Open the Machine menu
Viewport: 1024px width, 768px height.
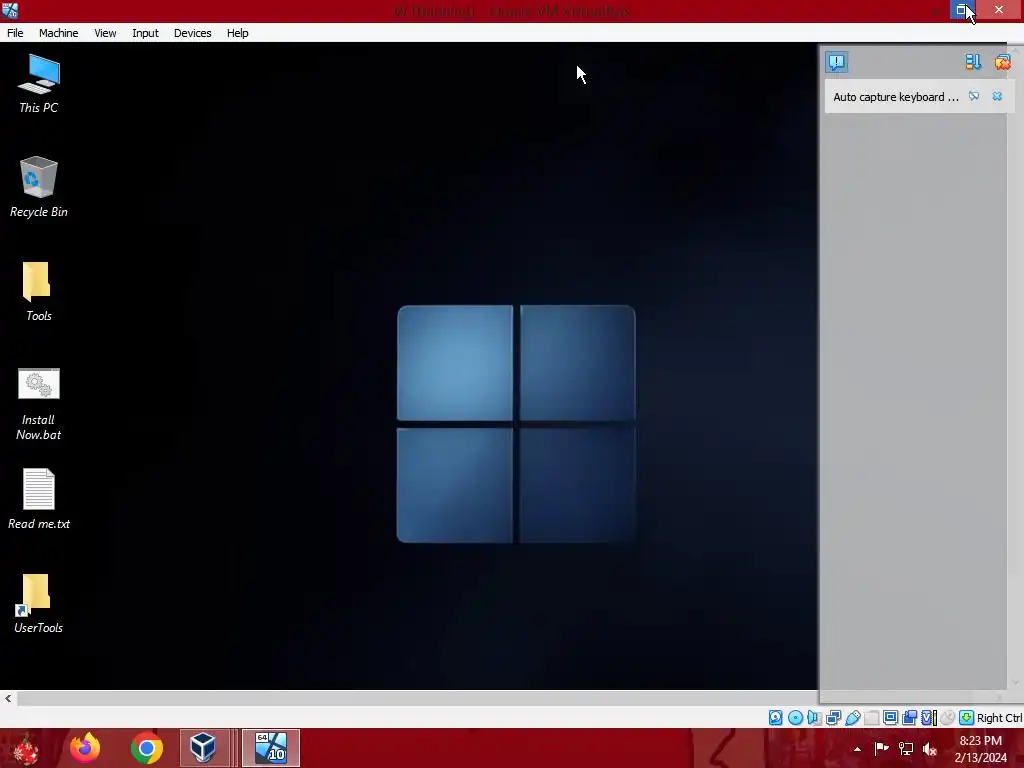(58, 33)
